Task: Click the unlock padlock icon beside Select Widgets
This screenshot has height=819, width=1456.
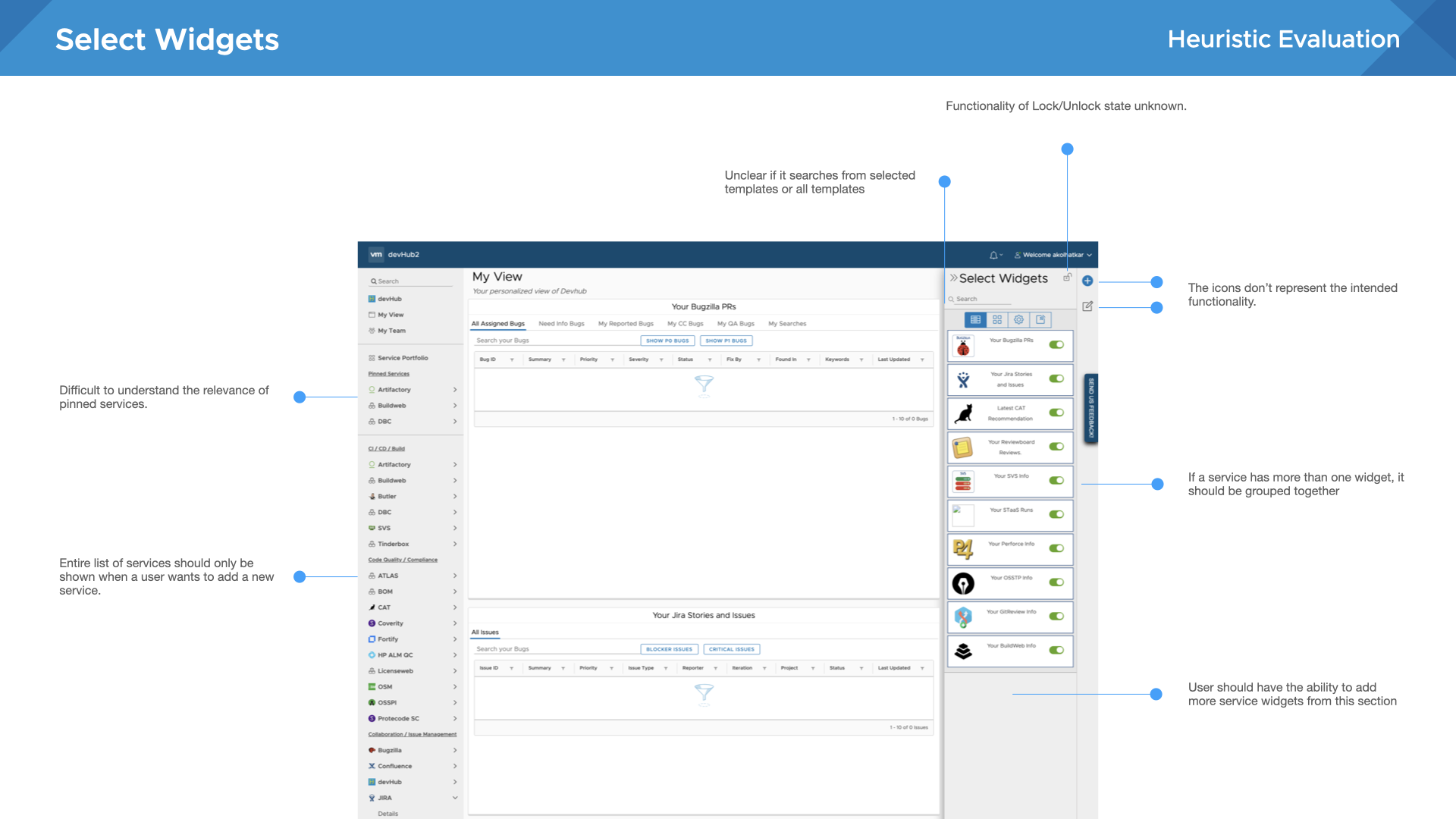Action: pyautogui.click(x=1067, y=278)
